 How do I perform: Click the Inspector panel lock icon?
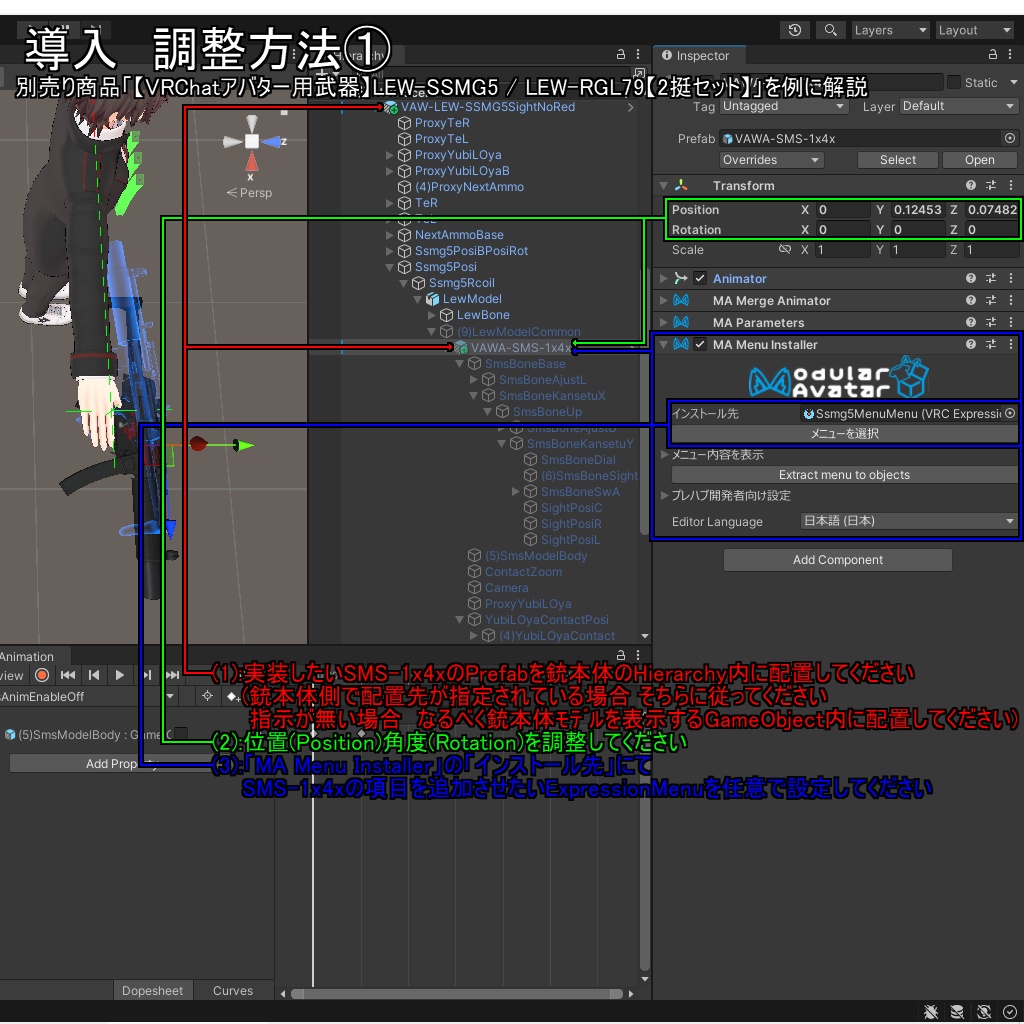tap(993, 55)
